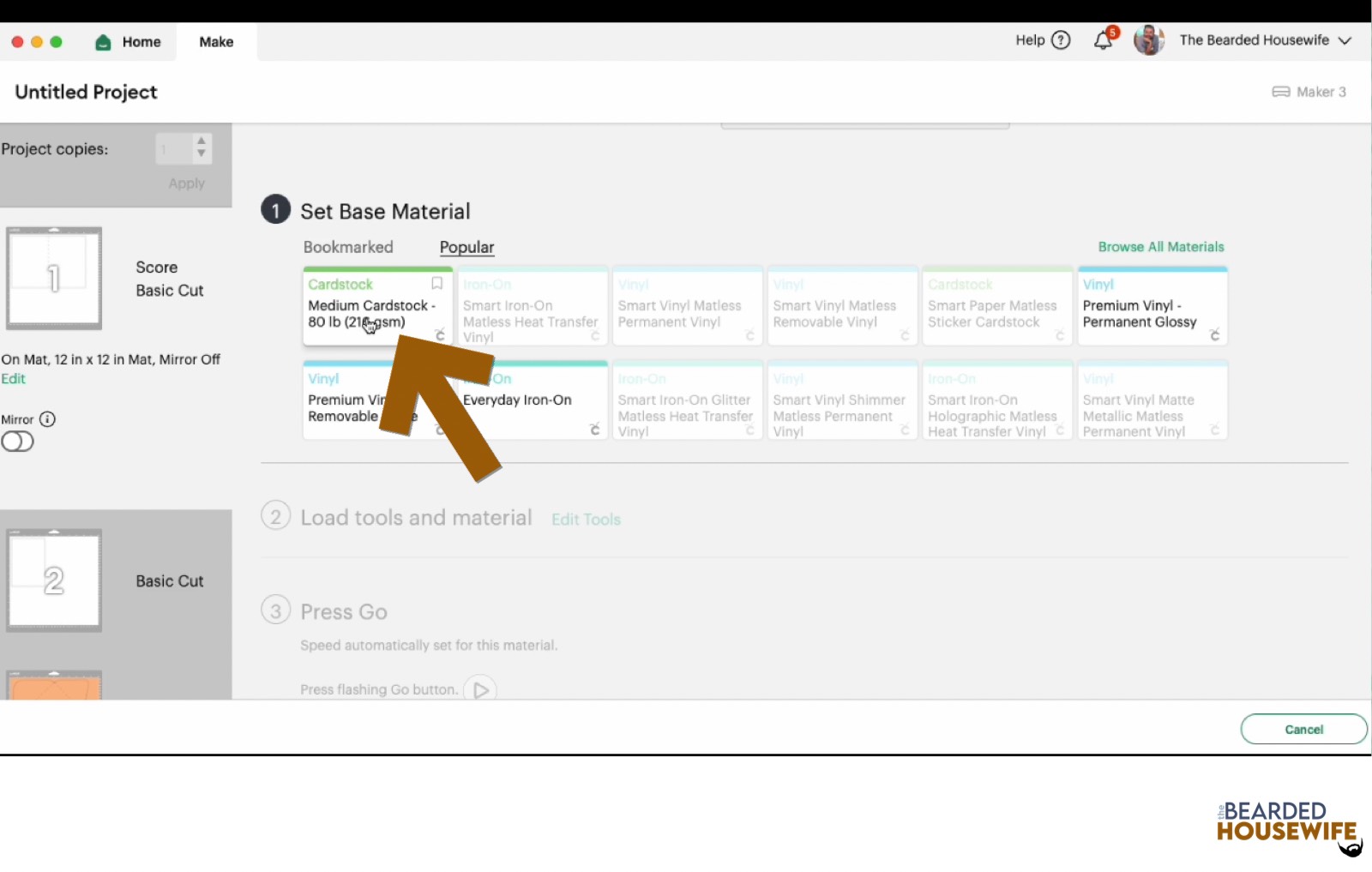The height and width of the screenshot is (872, 1372).
Task: Click the play icon next to Press flashing Go button
Action: 480,689
